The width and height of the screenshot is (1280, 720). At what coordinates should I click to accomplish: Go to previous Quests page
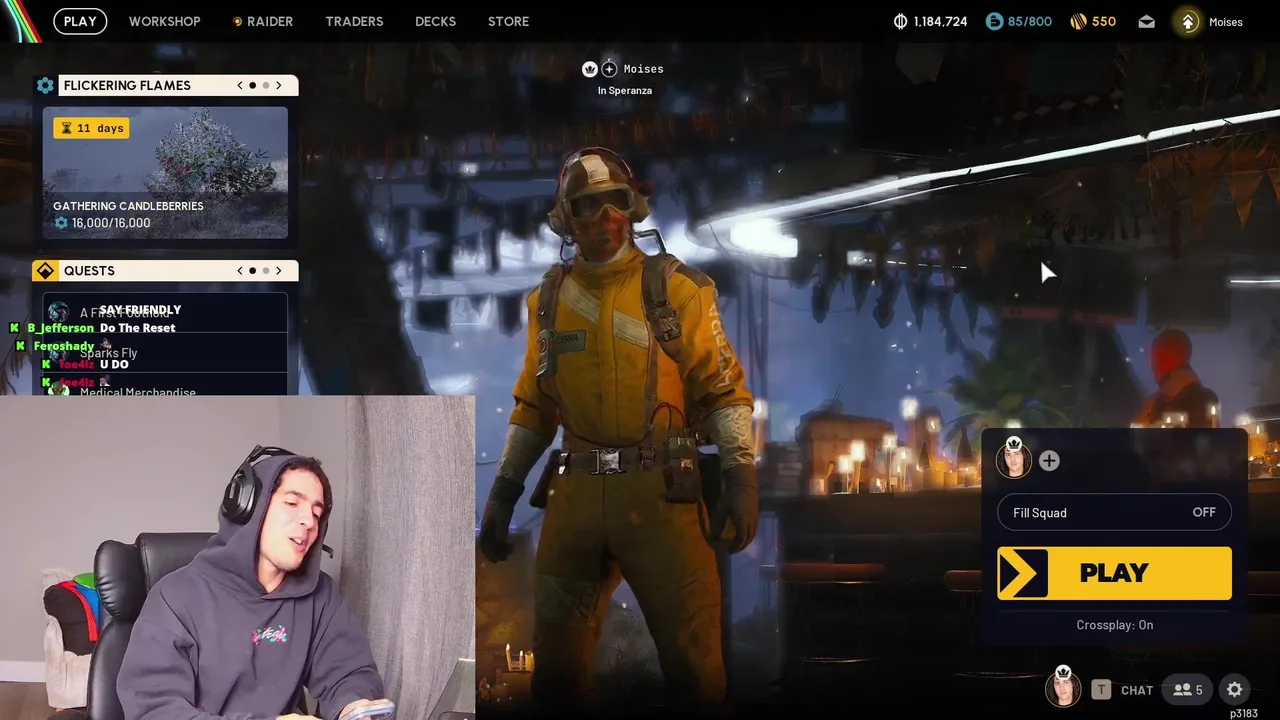tap(240, 271)
